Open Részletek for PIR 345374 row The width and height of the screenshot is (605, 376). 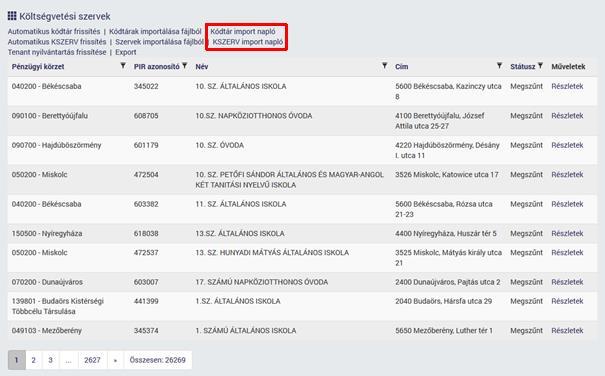pyautogui.click(x=567, y=330)
